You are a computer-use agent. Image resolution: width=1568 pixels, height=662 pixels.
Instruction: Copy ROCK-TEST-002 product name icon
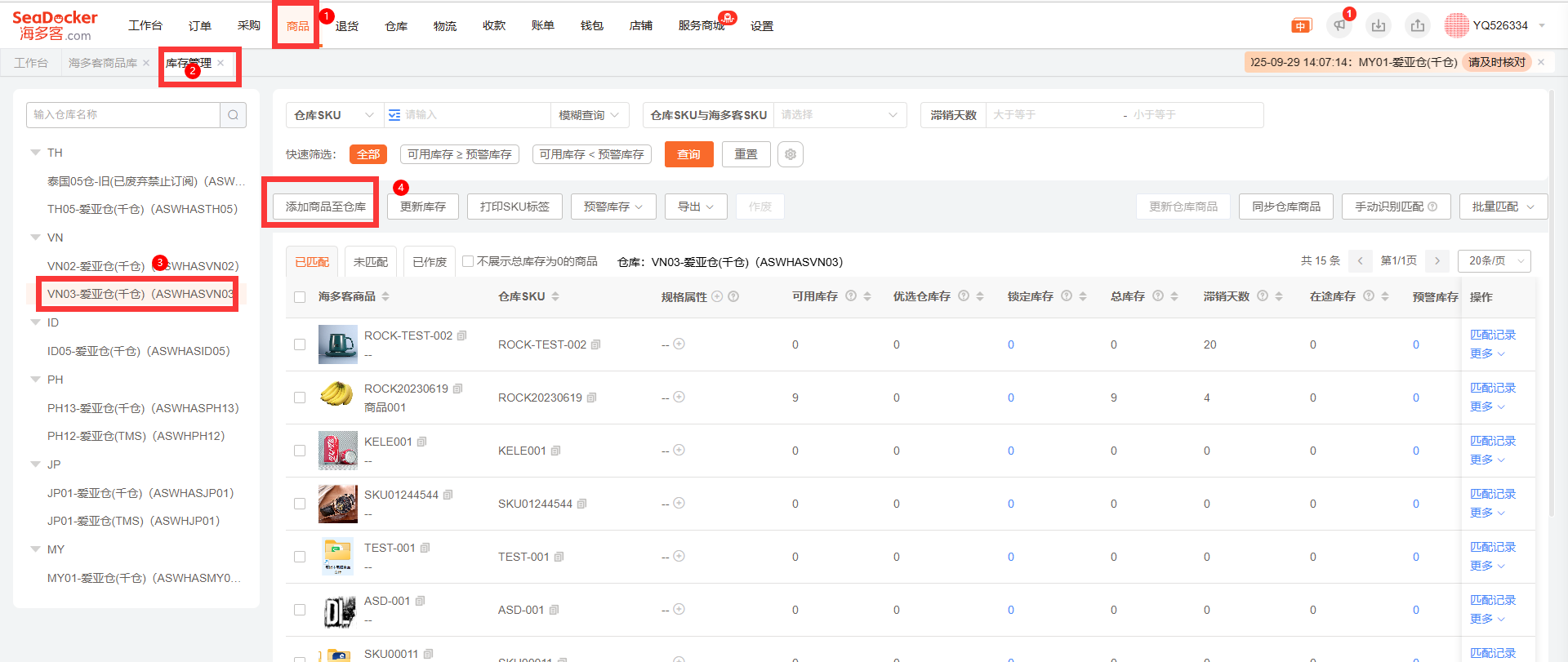coord(462,335)
